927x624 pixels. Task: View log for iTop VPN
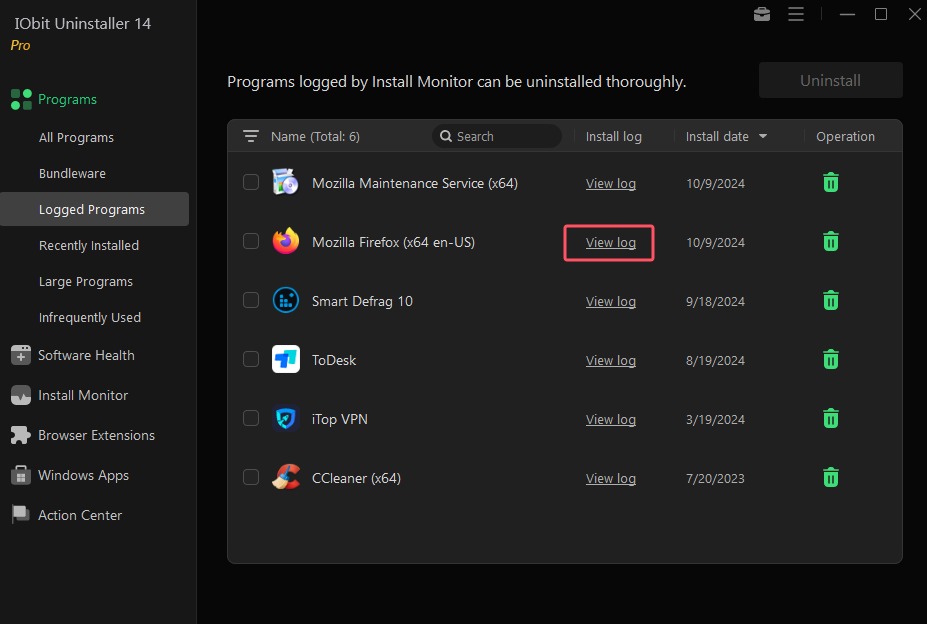click(611, 419)
